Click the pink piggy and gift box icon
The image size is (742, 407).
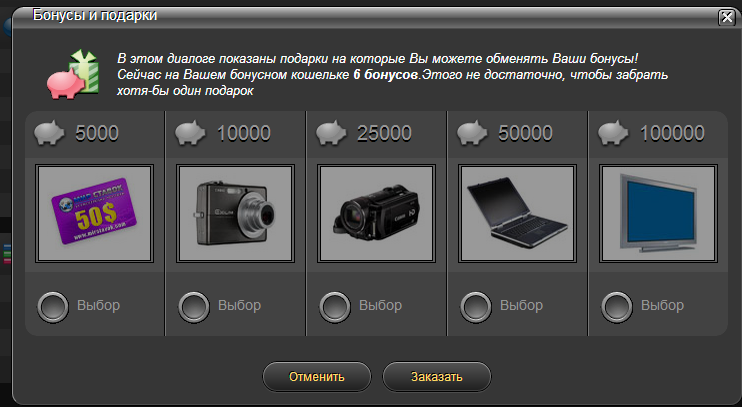[73, 75]
